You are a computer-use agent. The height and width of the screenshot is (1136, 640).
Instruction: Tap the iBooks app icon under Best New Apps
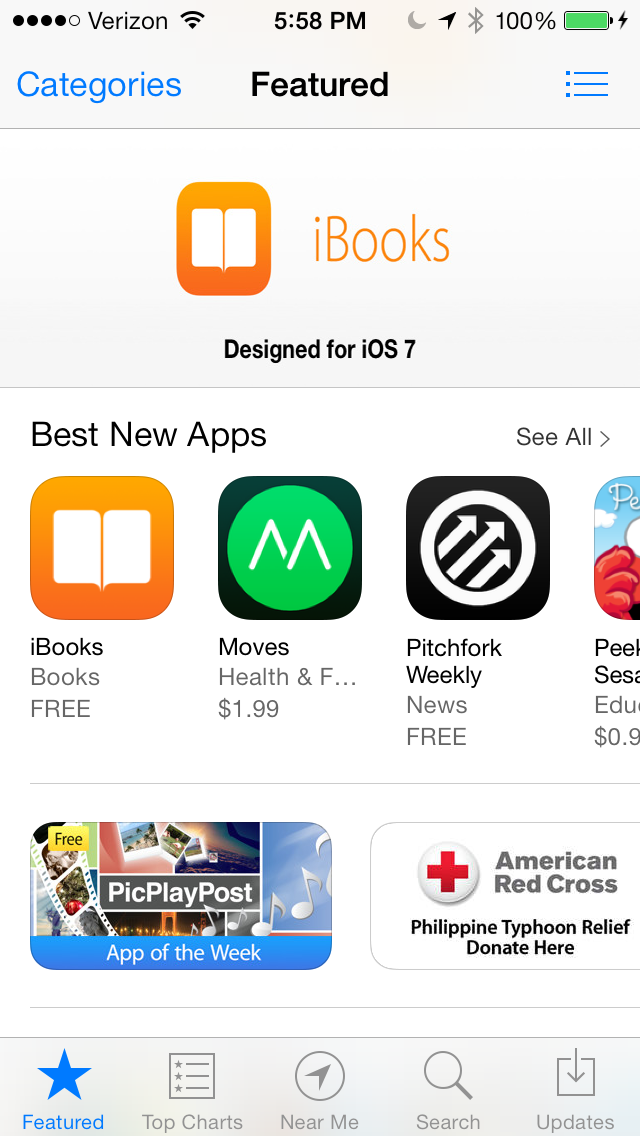(102, 548)
